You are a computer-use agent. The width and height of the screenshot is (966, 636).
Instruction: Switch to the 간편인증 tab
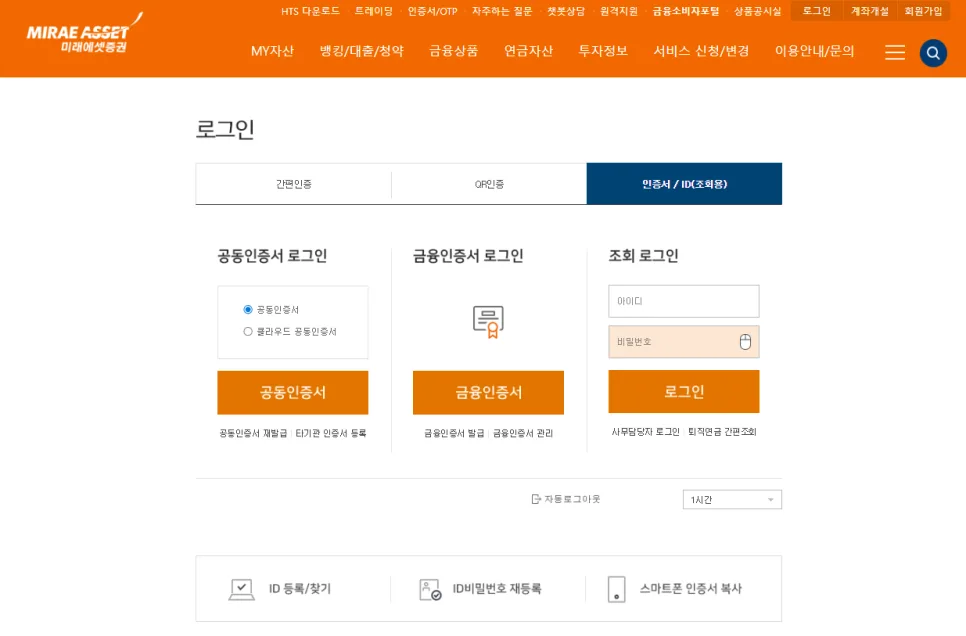293,184
